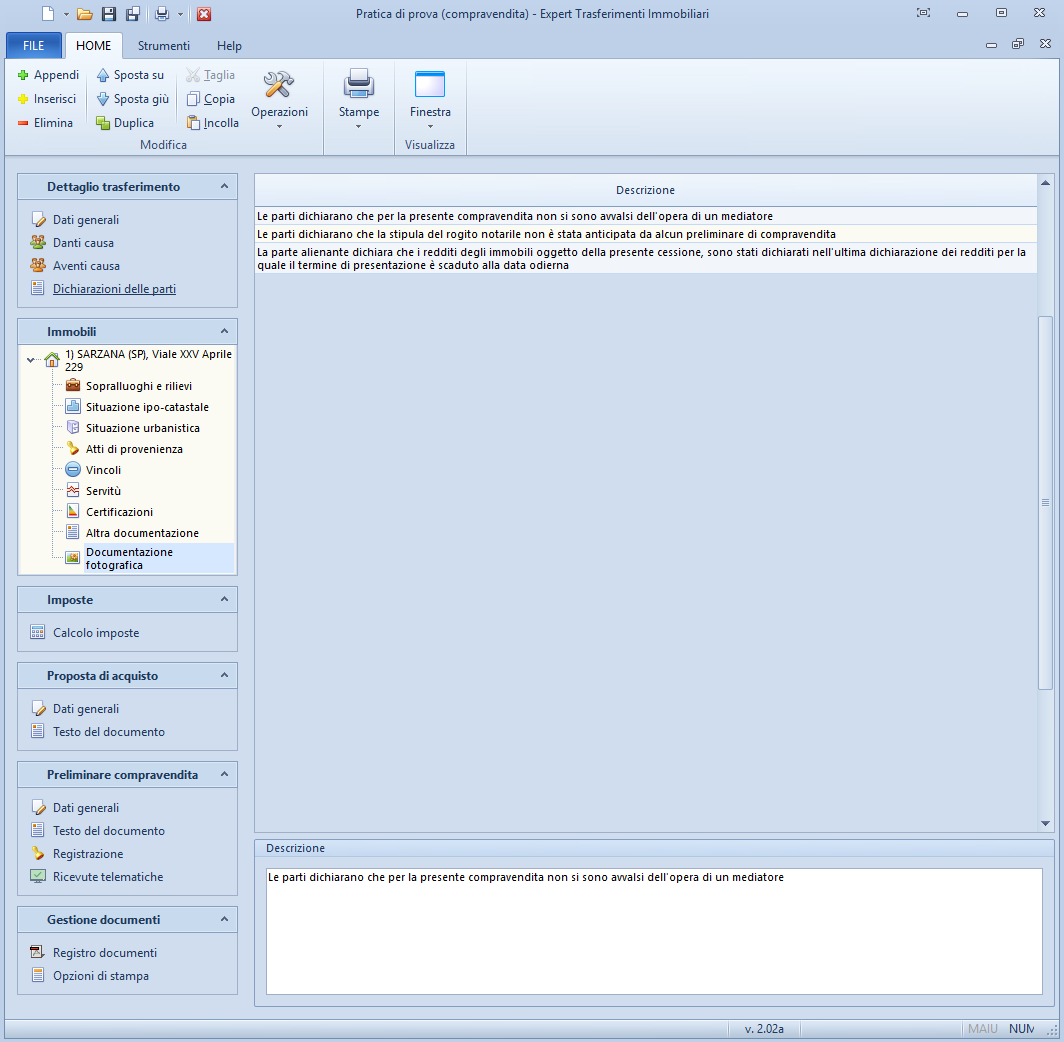Click the Appendi green plus icon
This screenshot has width=1064, height=1042.
tap(23, 75)
